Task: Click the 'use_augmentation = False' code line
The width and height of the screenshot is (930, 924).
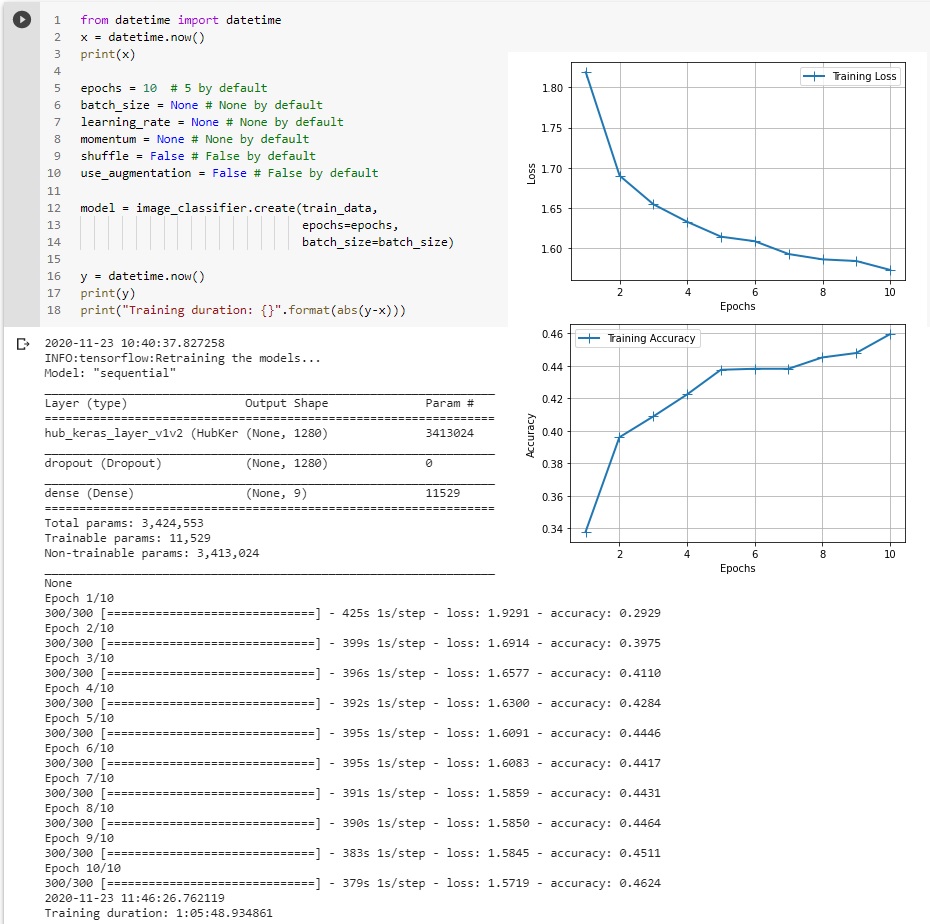Action: [x=229, y=173]
